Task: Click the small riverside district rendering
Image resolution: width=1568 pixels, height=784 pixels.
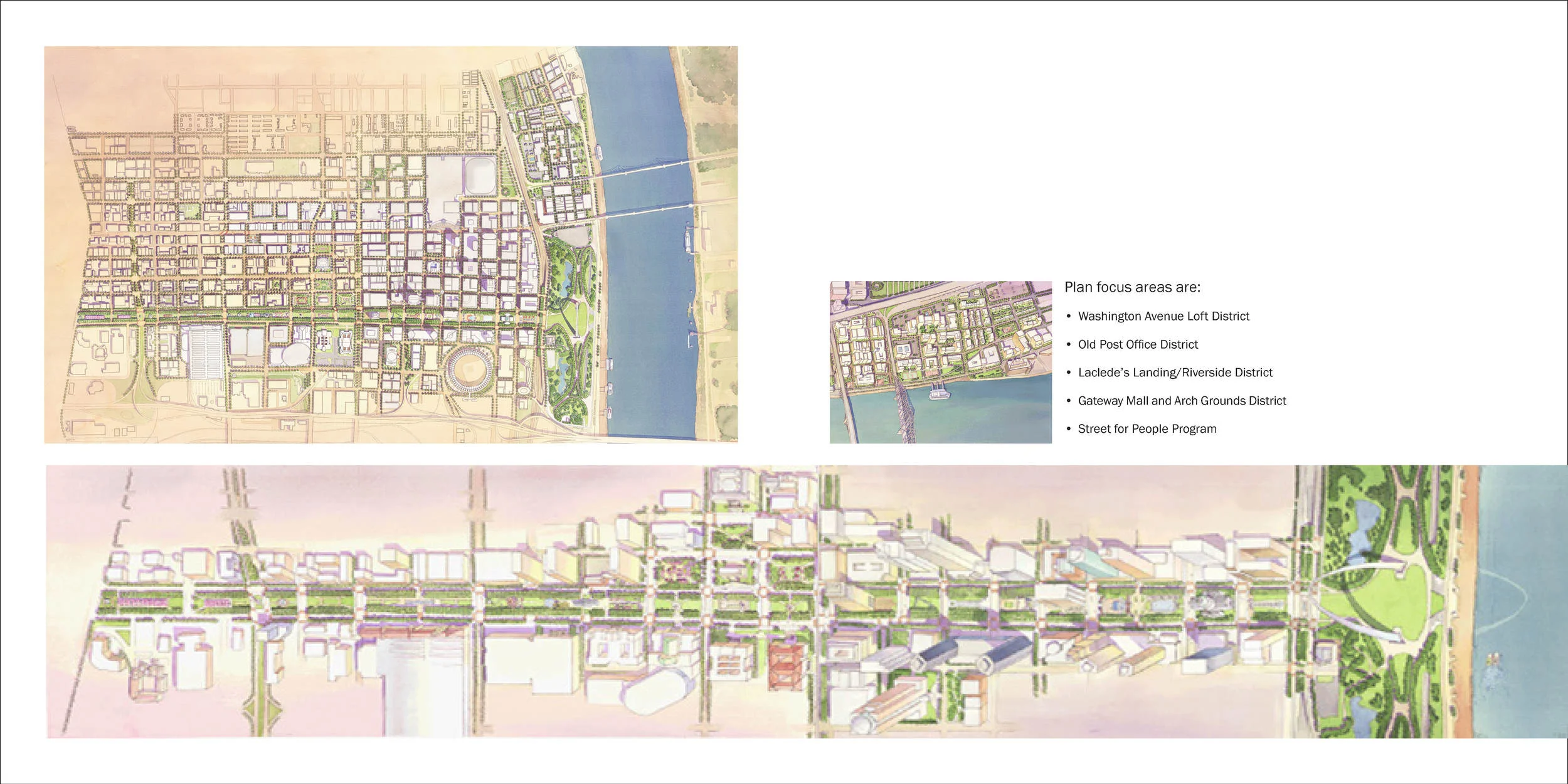Action: tap(941, 362)
